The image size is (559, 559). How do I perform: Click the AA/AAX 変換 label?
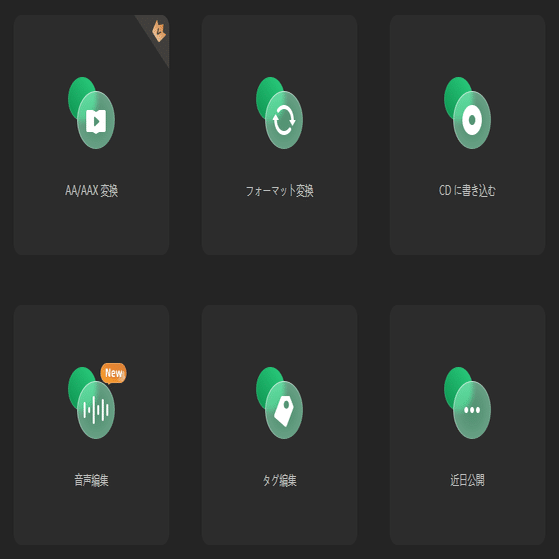coord(92,191)
